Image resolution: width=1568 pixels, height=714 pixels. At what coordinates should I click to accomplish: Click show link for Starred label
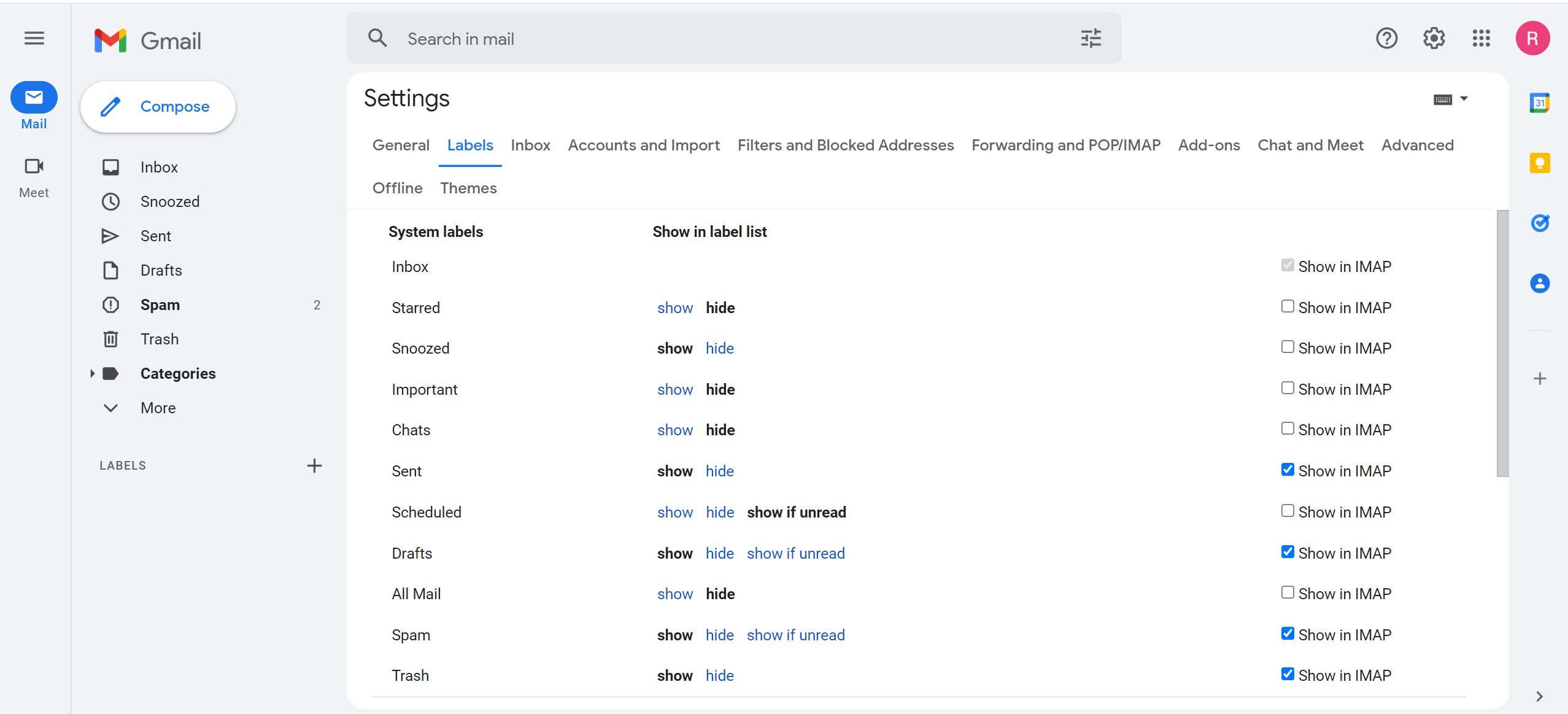click(674, 308)
